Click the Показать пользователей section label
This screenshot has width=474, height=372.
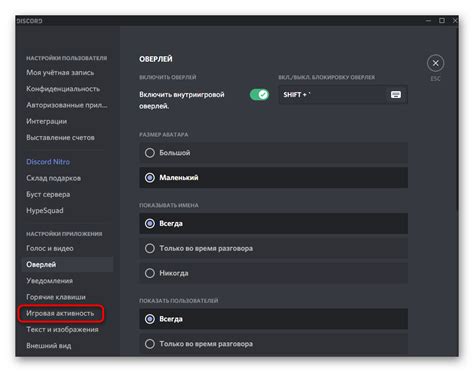coord(178,301)
